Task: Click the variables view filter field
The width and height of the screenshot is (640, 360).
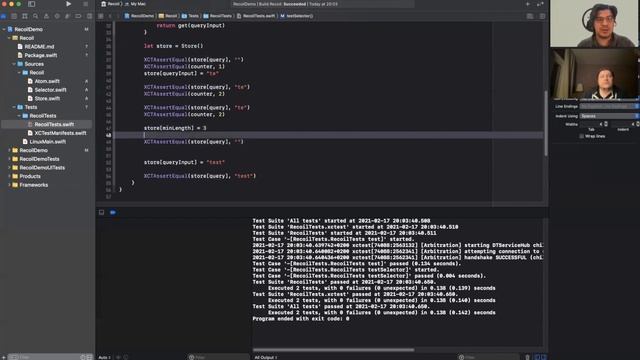Action: 218,357
